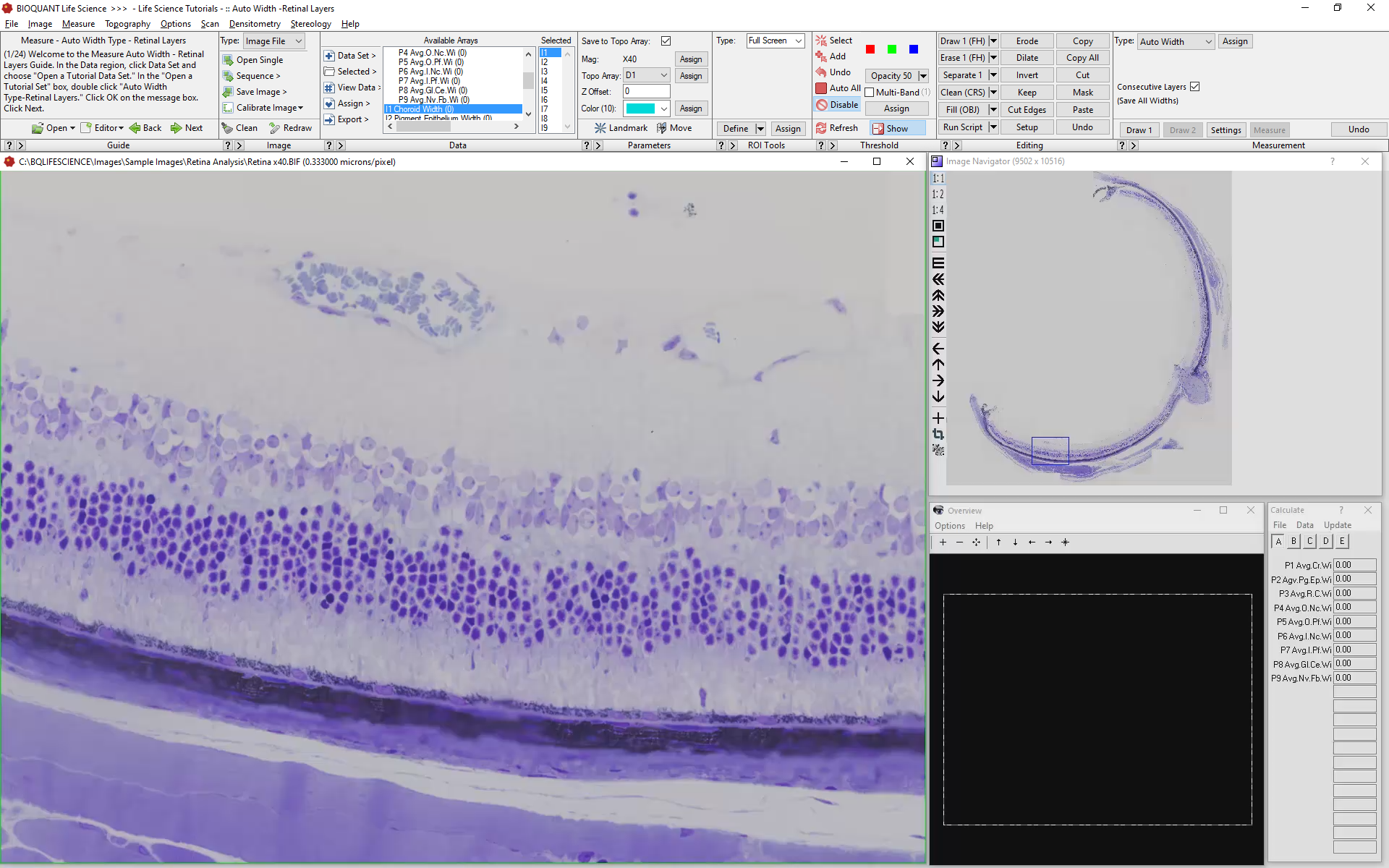This screenshot has height=868, width=1389.
Task: Click the Redraw image icon
Action: [x=274, y=128]
